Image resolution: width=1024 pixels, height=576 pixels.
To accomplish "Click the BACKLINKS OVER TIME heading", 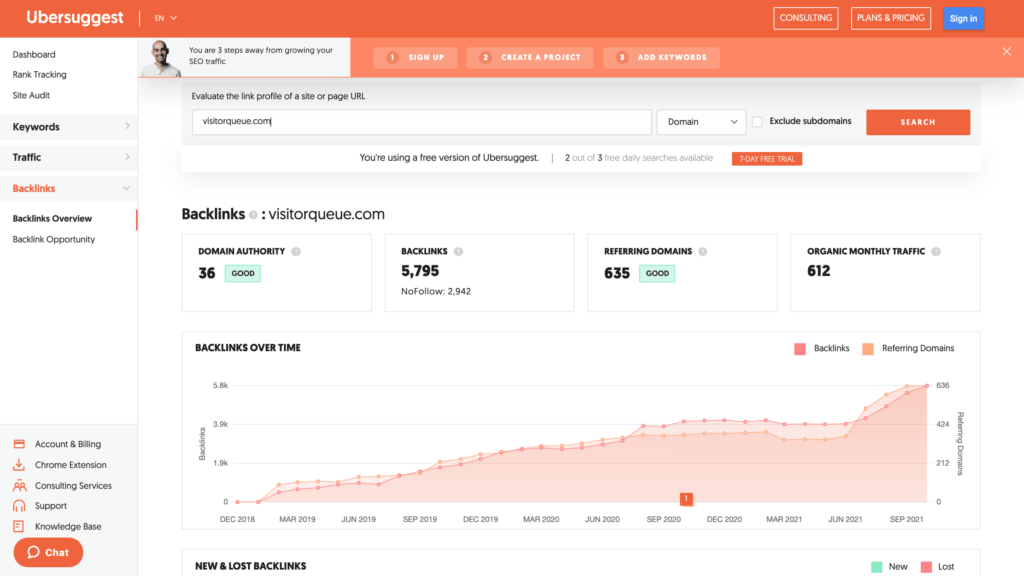I will click(248, 348).
